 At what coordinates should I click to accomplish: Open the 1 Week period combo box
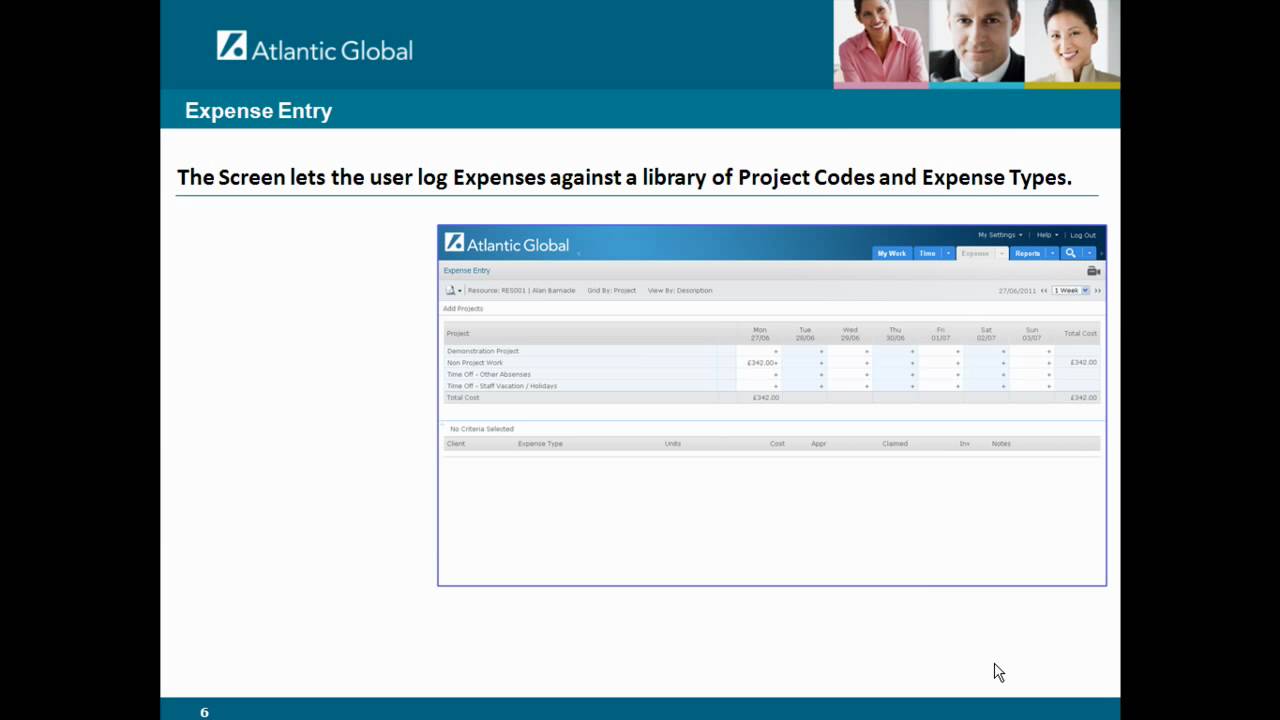1070,291
